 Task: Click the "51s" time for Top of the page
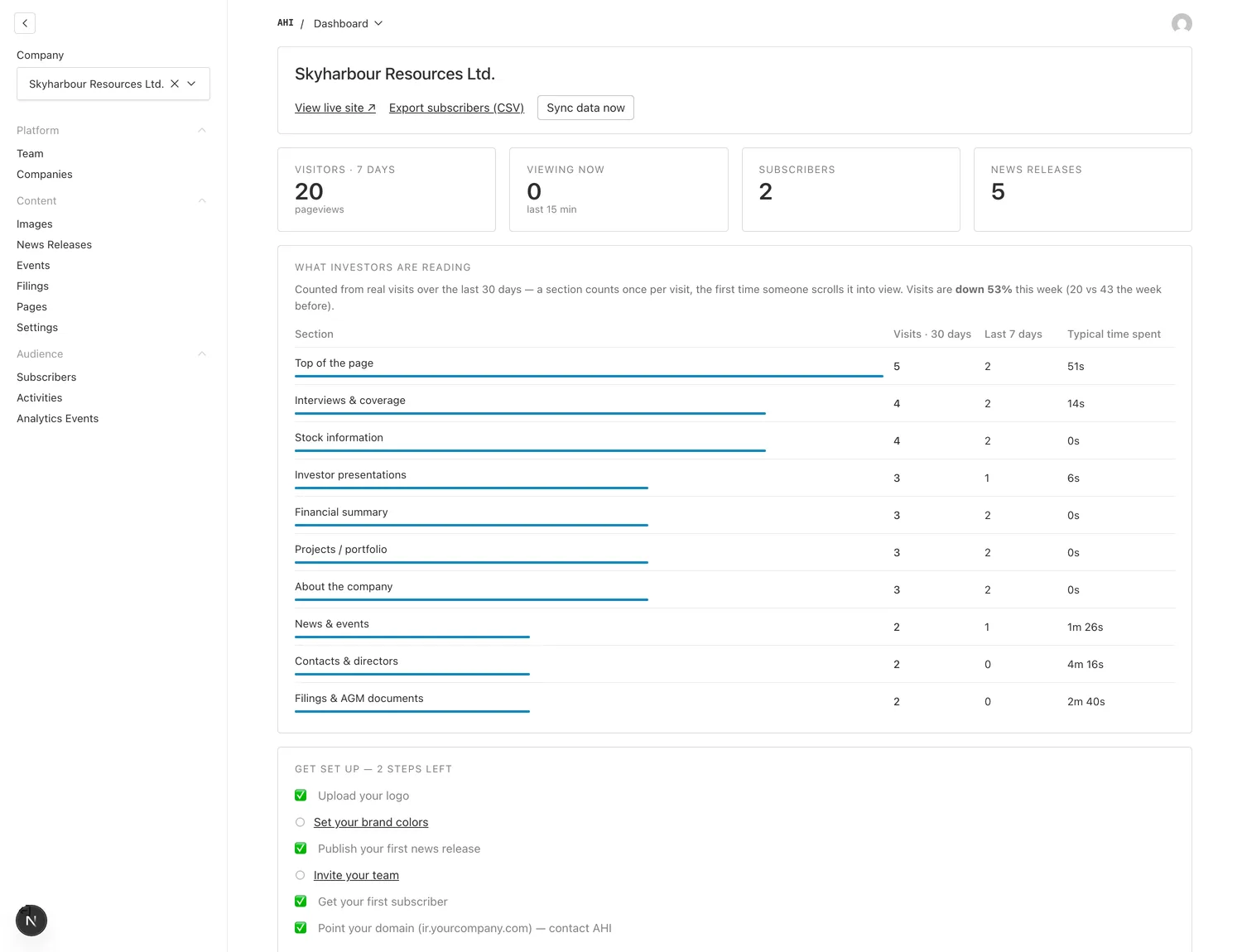pyautogui.click(x=1076, y=367)
